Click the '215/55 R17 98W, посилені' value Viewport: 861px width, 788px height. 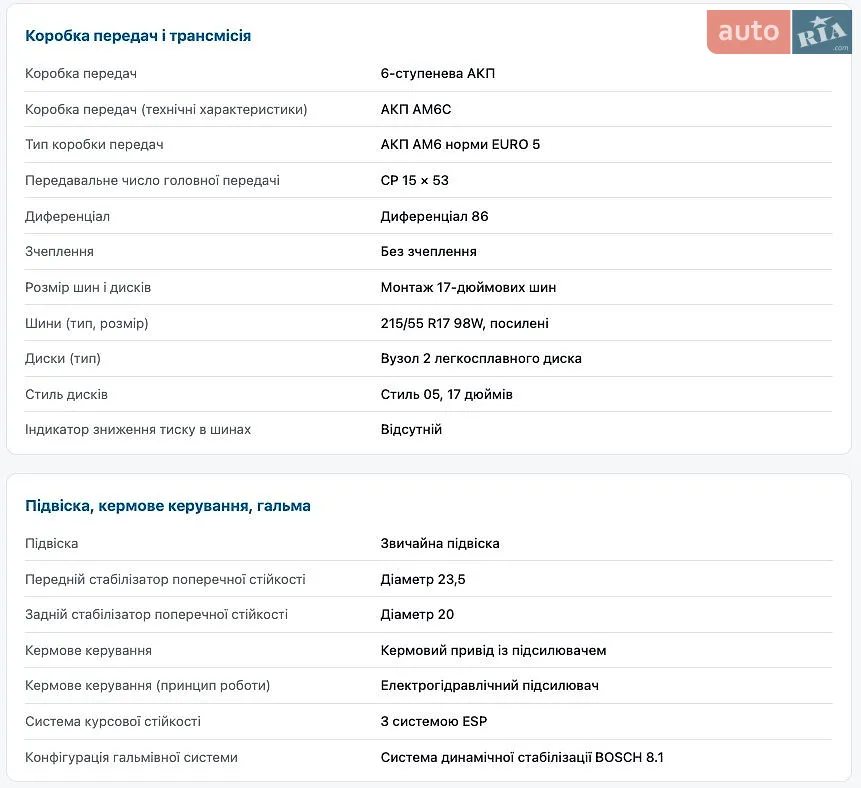[465, 323]
